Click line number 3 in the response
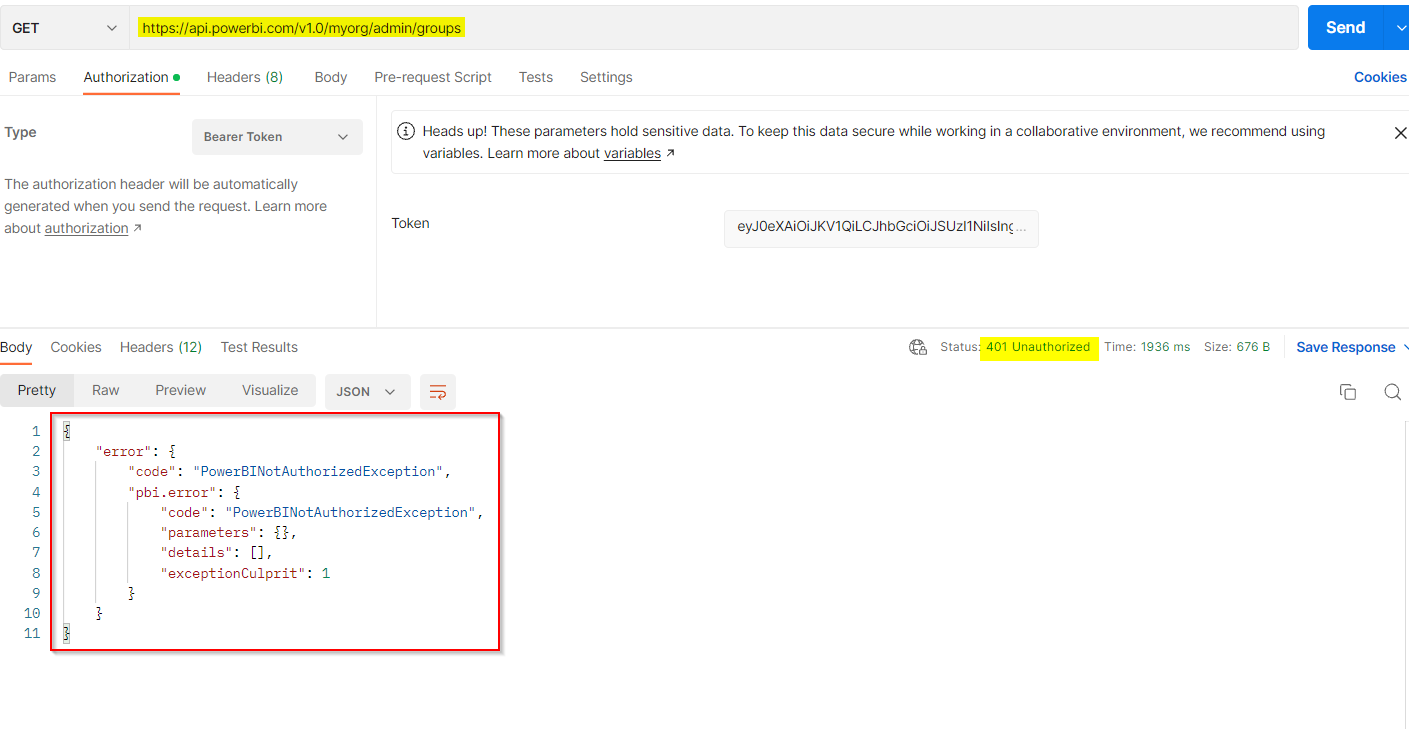The image size is (1409, 729). pyautogui.click(x=36, y=471)
